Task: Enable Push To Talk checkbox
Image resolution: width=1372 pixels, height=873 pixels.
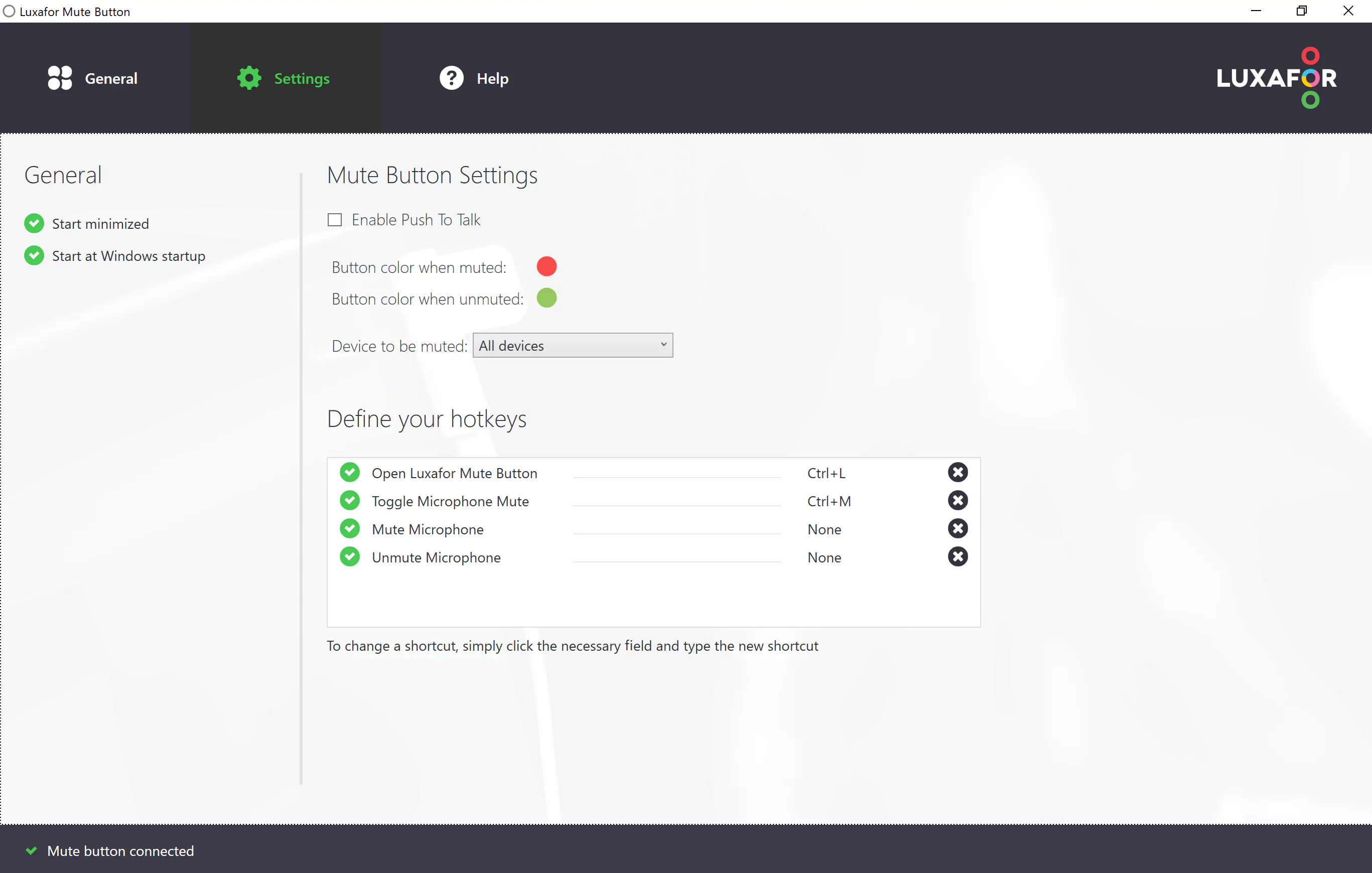Action: [334, 220]
